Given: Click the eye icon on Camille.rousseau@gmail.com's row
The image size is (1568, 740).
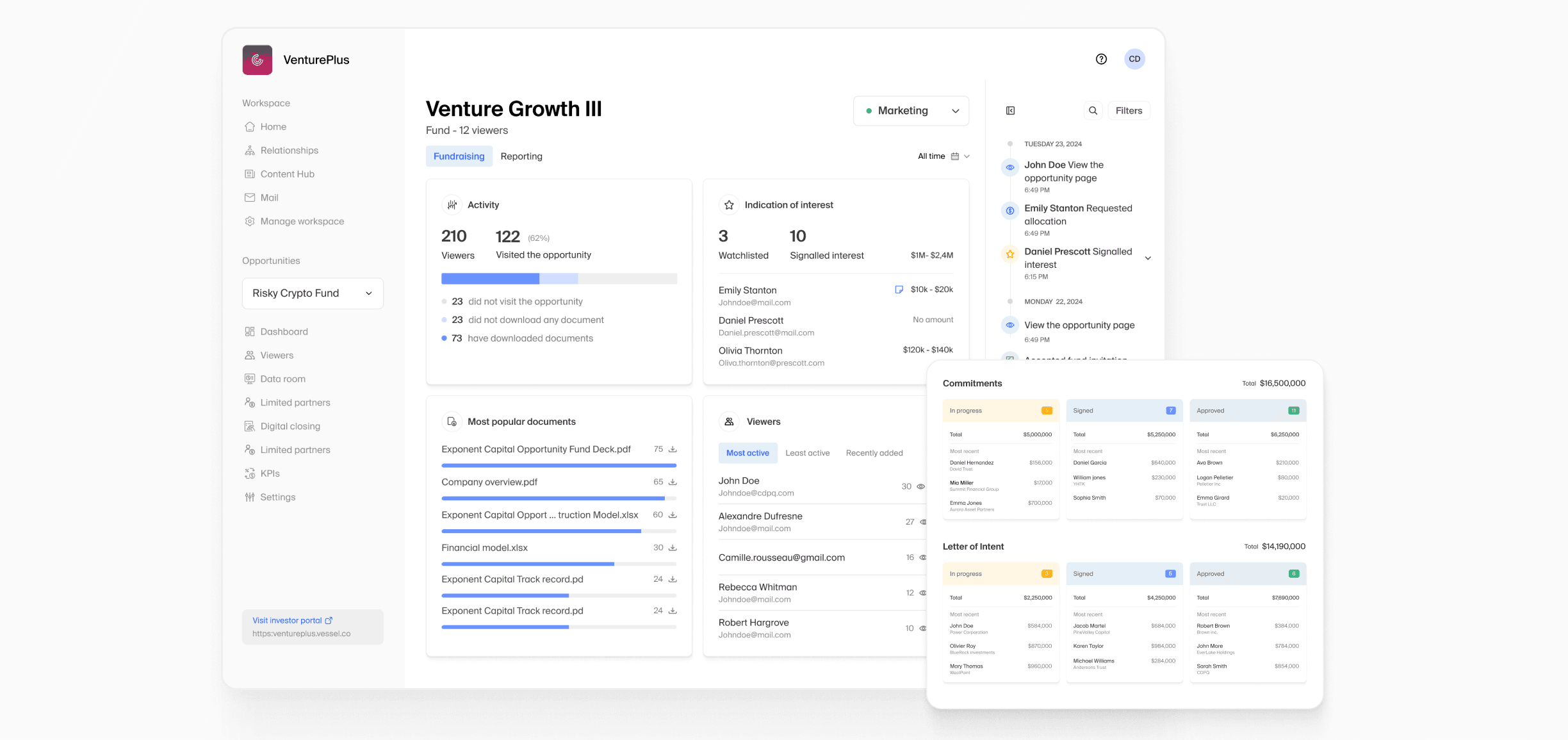Looking at the screenshot, I should pos(923,557).
